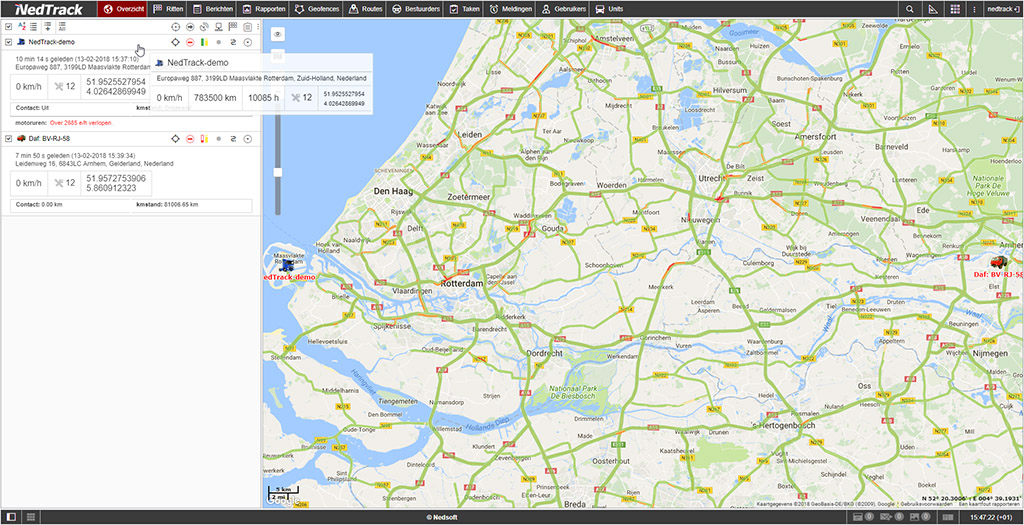Open the top bar three-dot menu
Image resolution: width=1024 pixels, height=525 pixels.
pos(974,9)
